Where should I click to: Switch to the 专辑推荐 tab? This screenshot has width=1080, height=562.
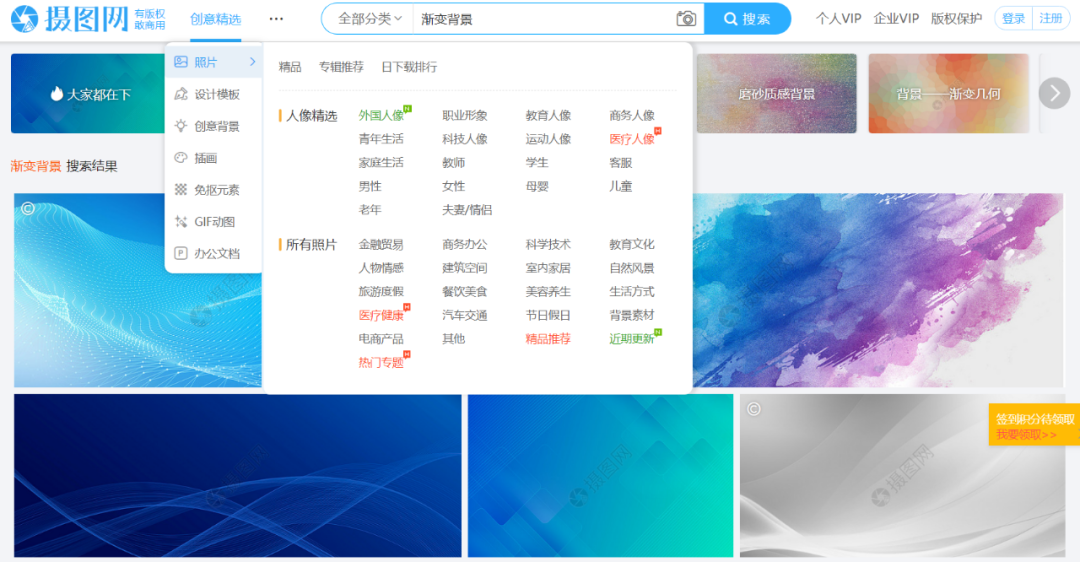pyautogui.click(x=341, y=67)
